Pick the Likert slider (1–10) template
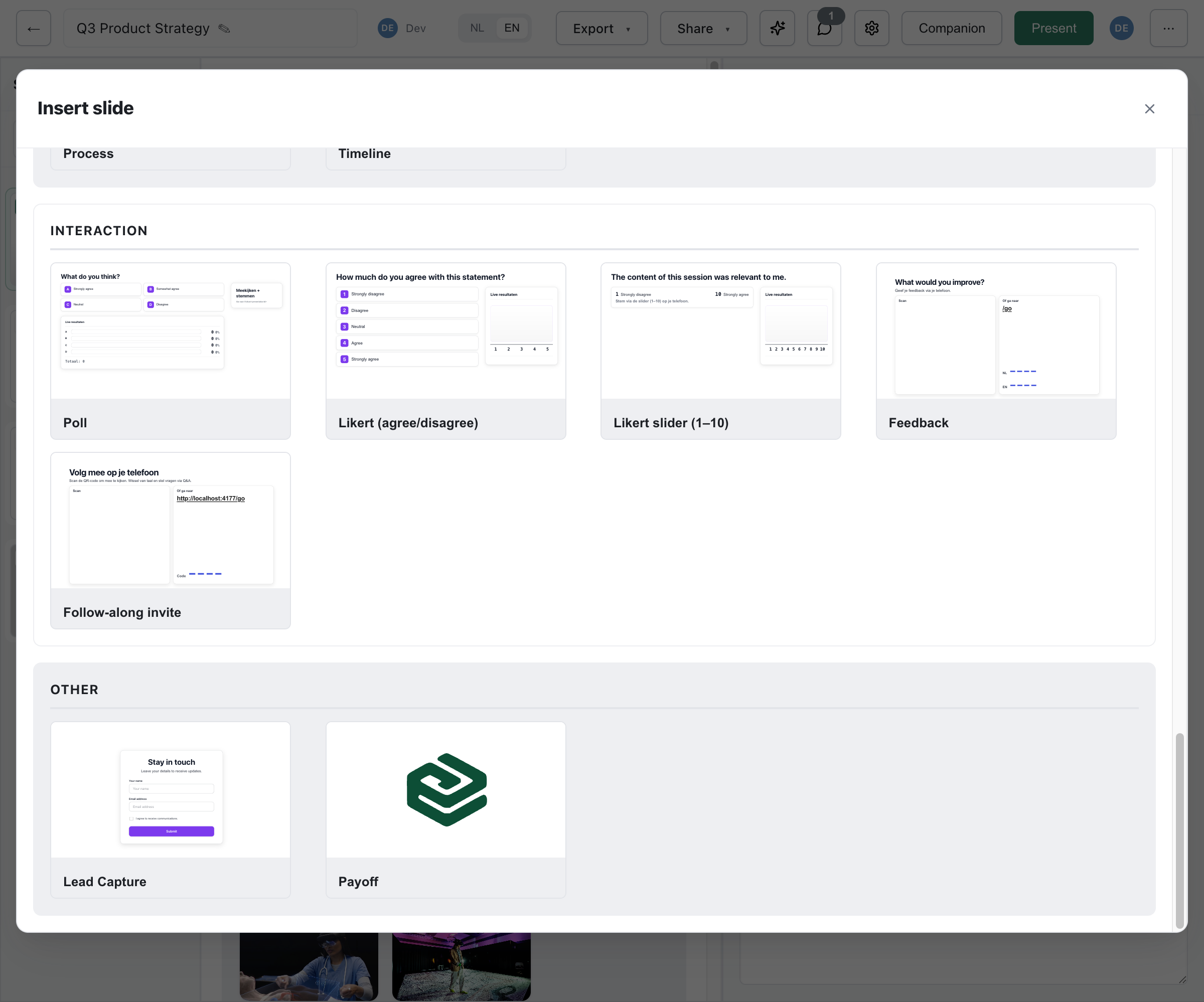1204x1002 pixels. (x=721, y=351)
